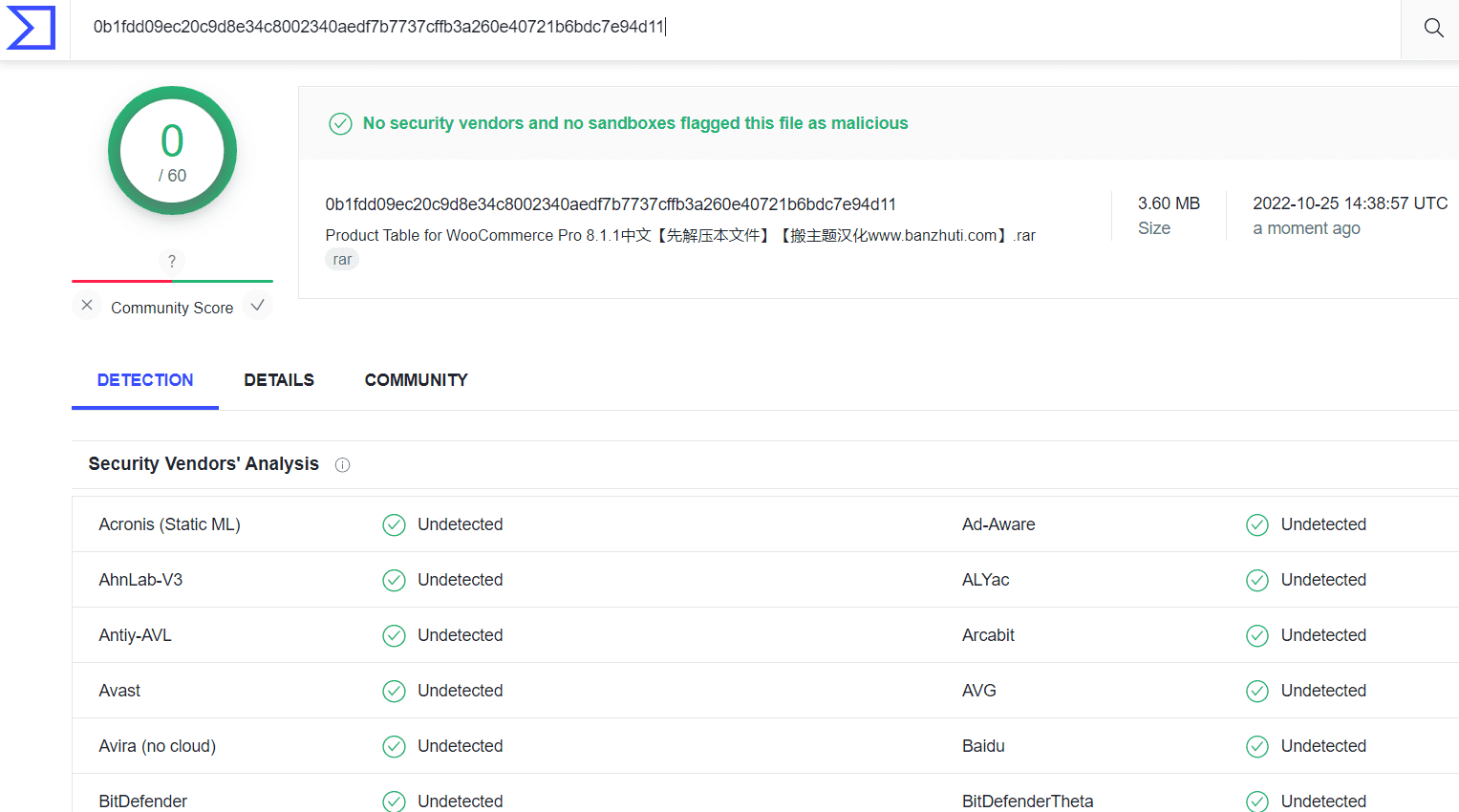This screenshot has height=812, width=1459.
Task: Click the Undetected check icon for Acronis
Action: click(394, 524)
